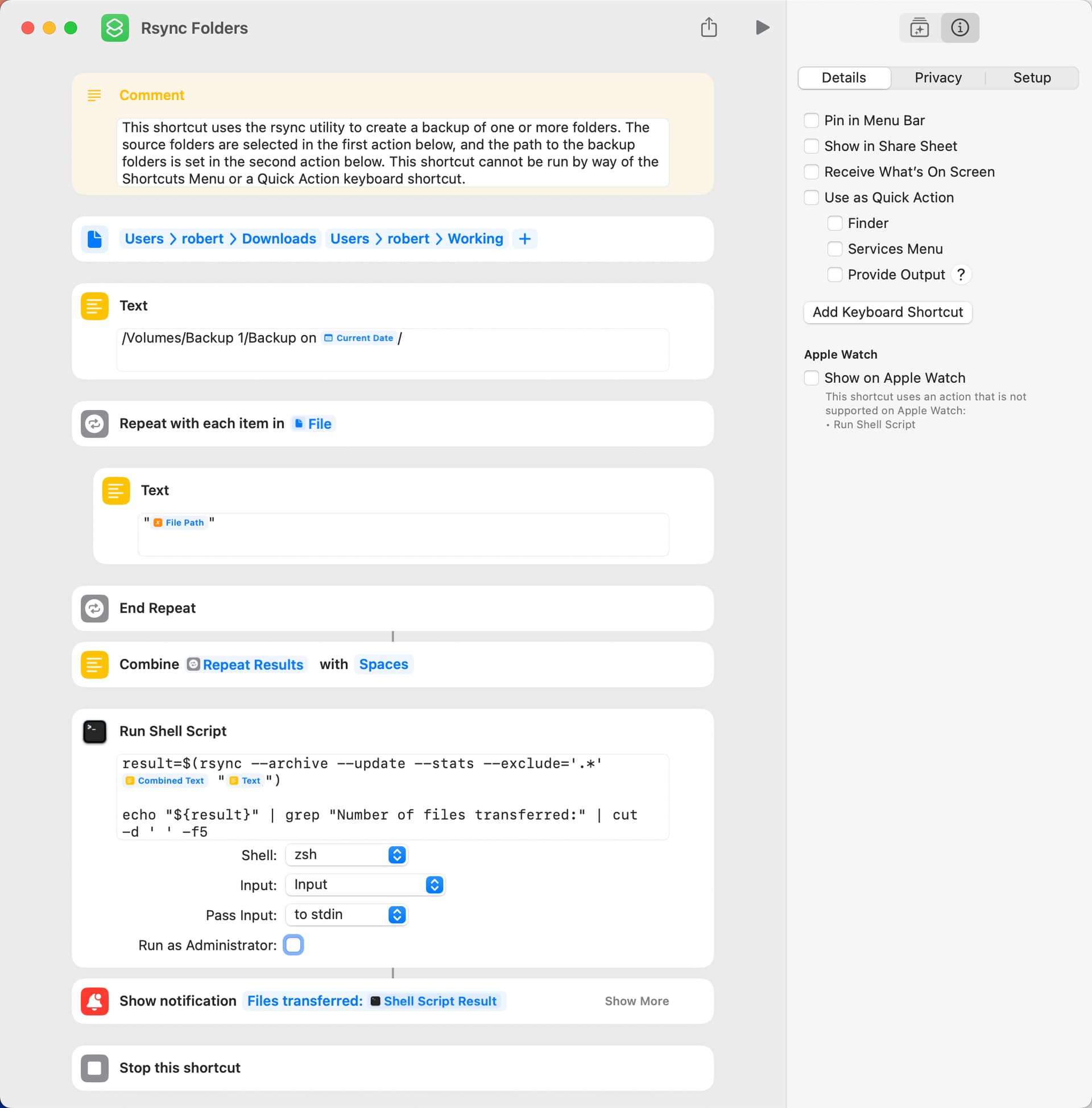This screenshot has width=1092, height=1108.
Task: Open the Shell dropdown showing zsh
Action: 346,855
